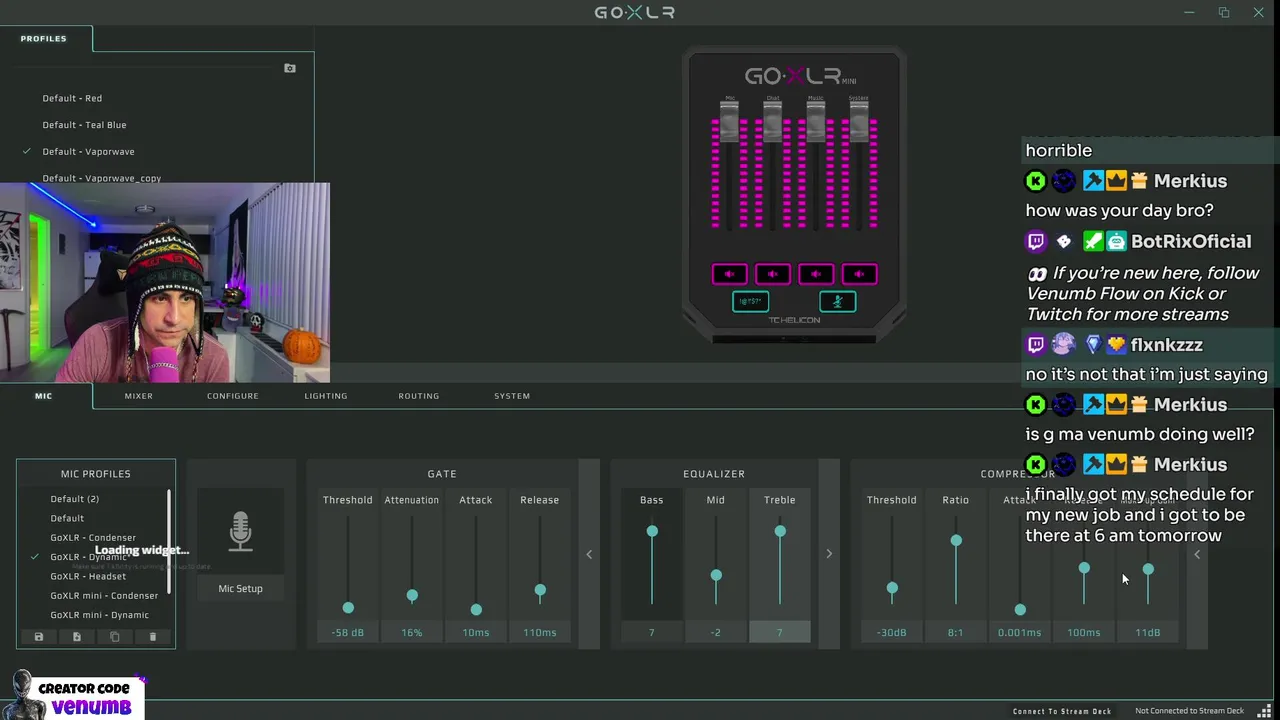
Task: Select the Default - Vaporwave profile
Action: pyautogui.click(x=88, y=152)
